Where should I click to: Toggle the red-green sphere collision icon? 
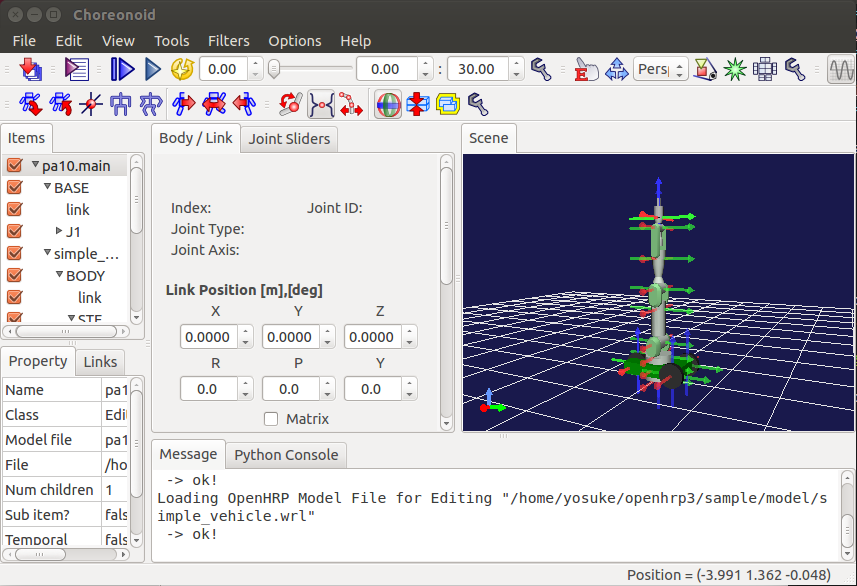tap(388, 104)
